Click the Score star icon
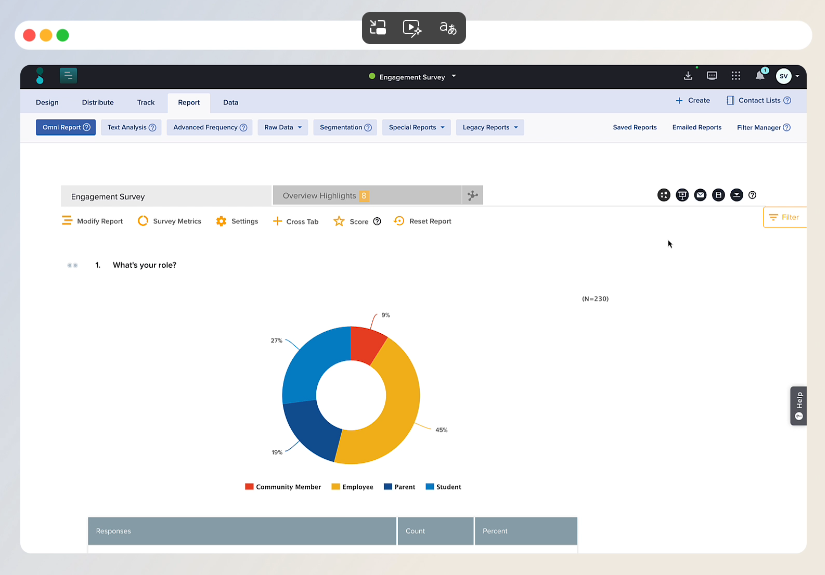 339,221
